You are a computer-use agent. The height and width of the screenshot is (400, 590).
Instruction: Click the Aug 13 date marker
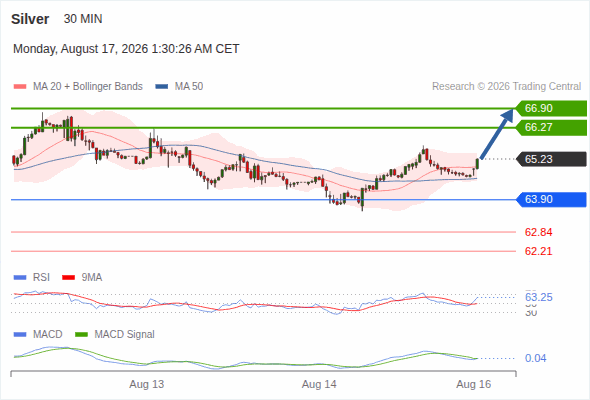[147, 384]
